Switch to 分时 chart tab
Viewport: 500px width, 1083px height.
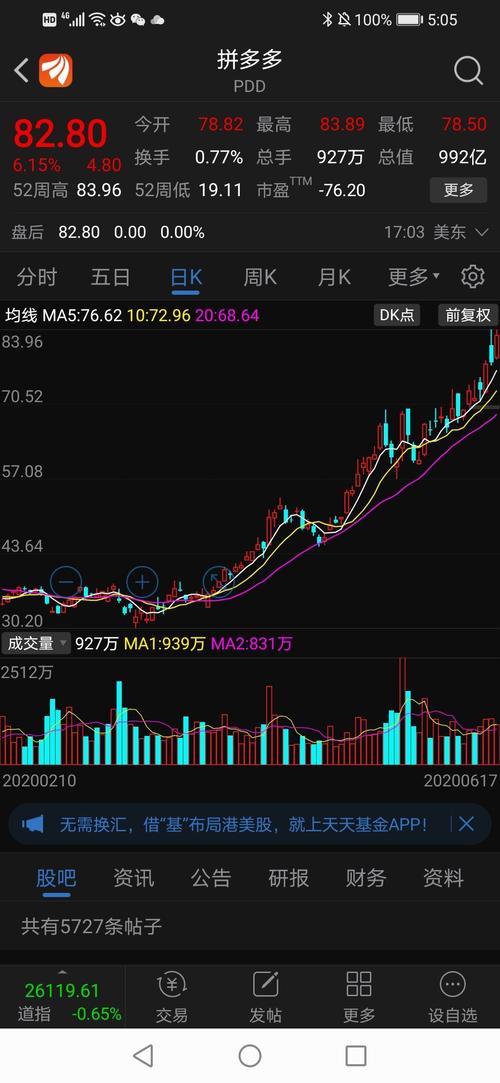(x=37, y=277)
